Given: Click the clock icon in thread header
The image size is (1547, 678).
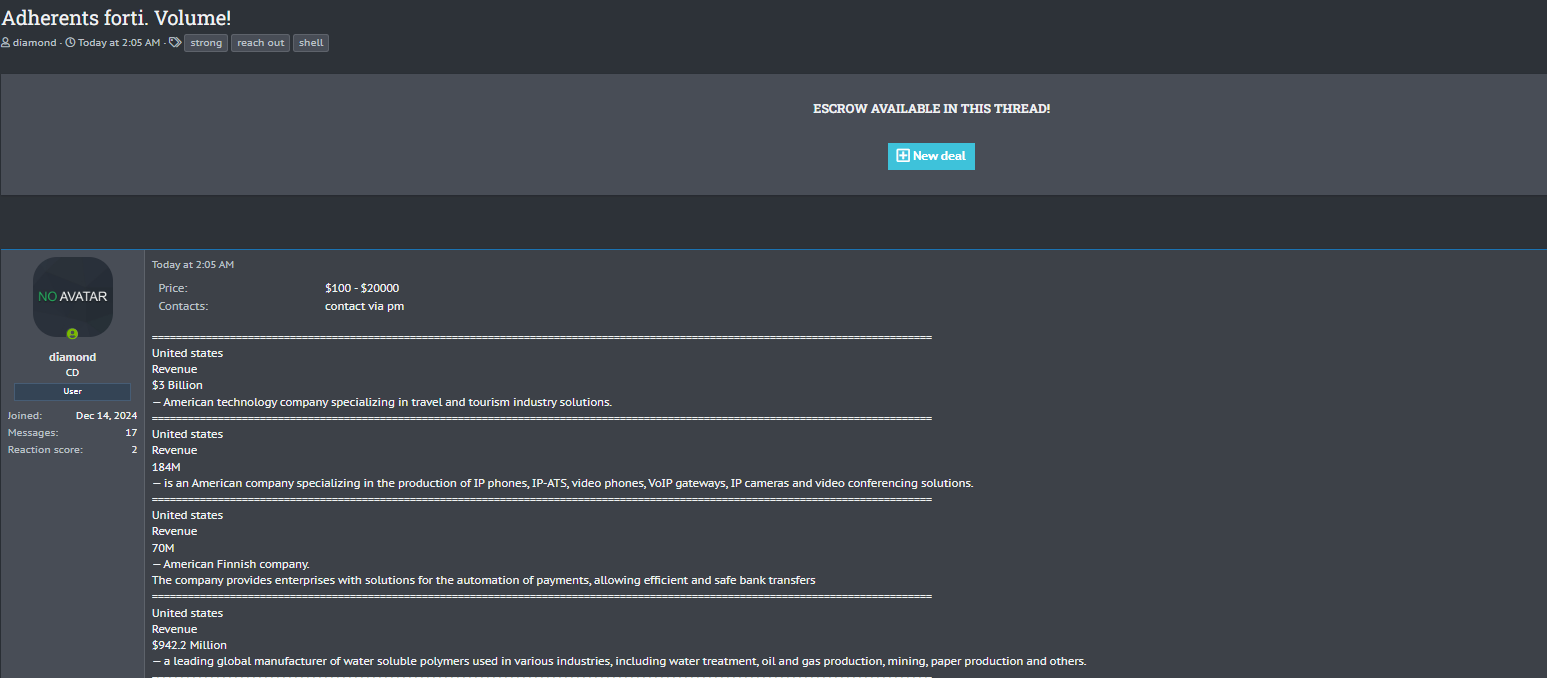Looking at the screenshot, I should click(70, 43).
